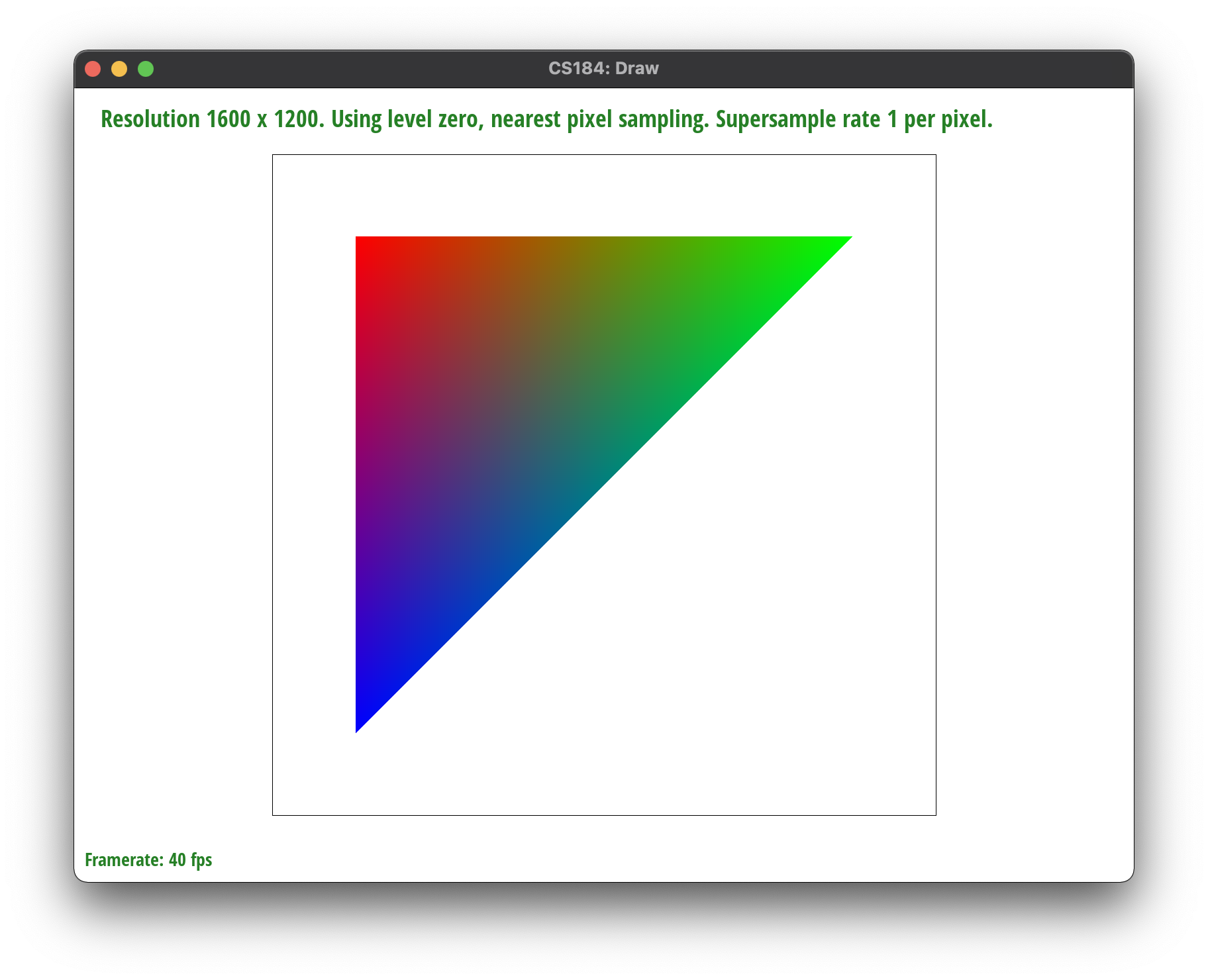This screenshot has height=980, width=1208.
Task: Click the pure red corner of the triangle
Action: click(x=360, y=240)
